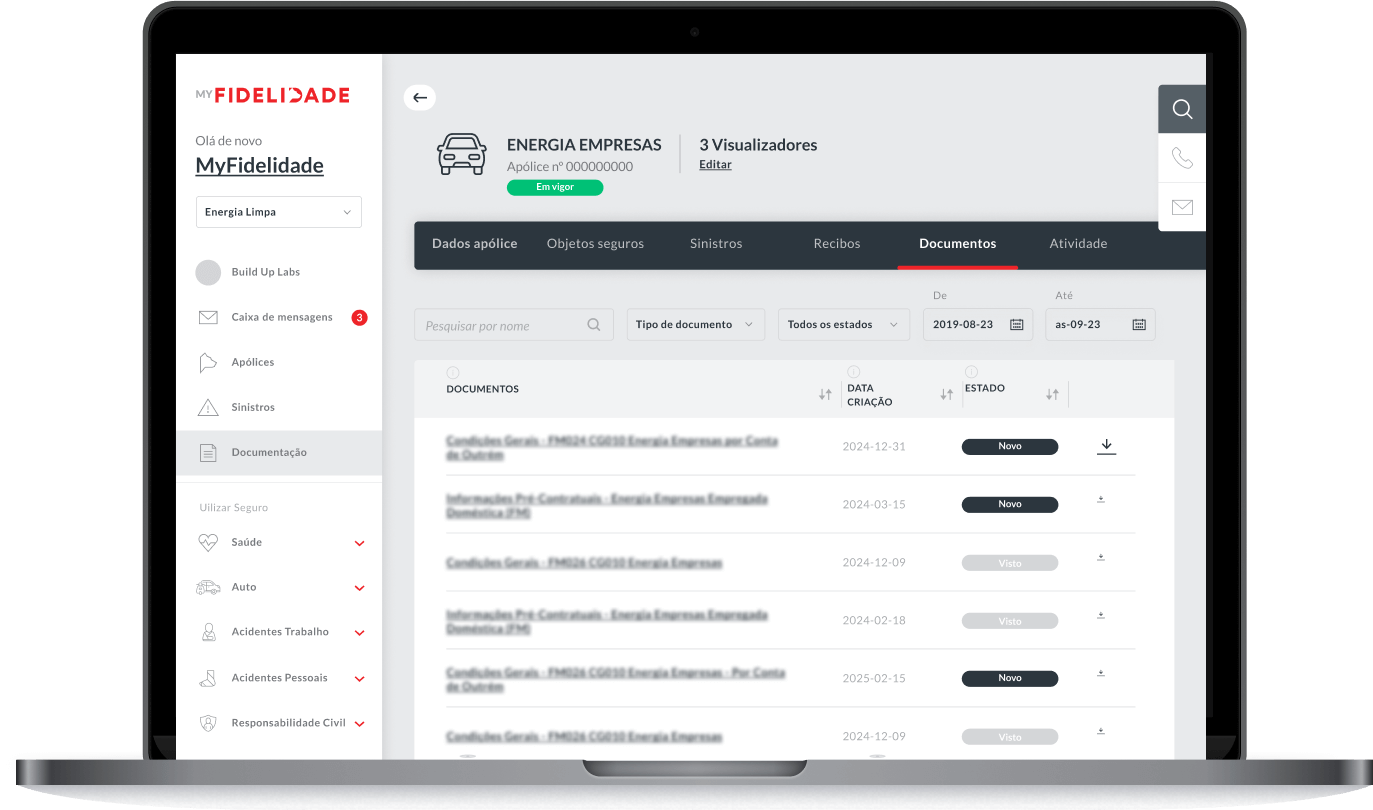Click Em vigor status badge
Viewport: 1373px width, 810px height.
555,187
